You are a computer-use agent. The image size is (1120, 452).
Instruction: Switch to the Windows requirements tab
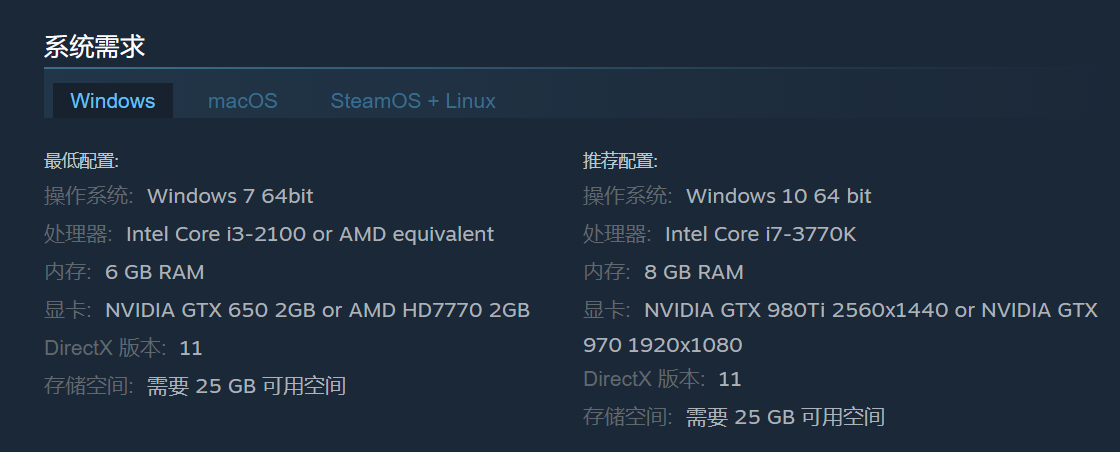pyautogui.click(x=113, y=101)
